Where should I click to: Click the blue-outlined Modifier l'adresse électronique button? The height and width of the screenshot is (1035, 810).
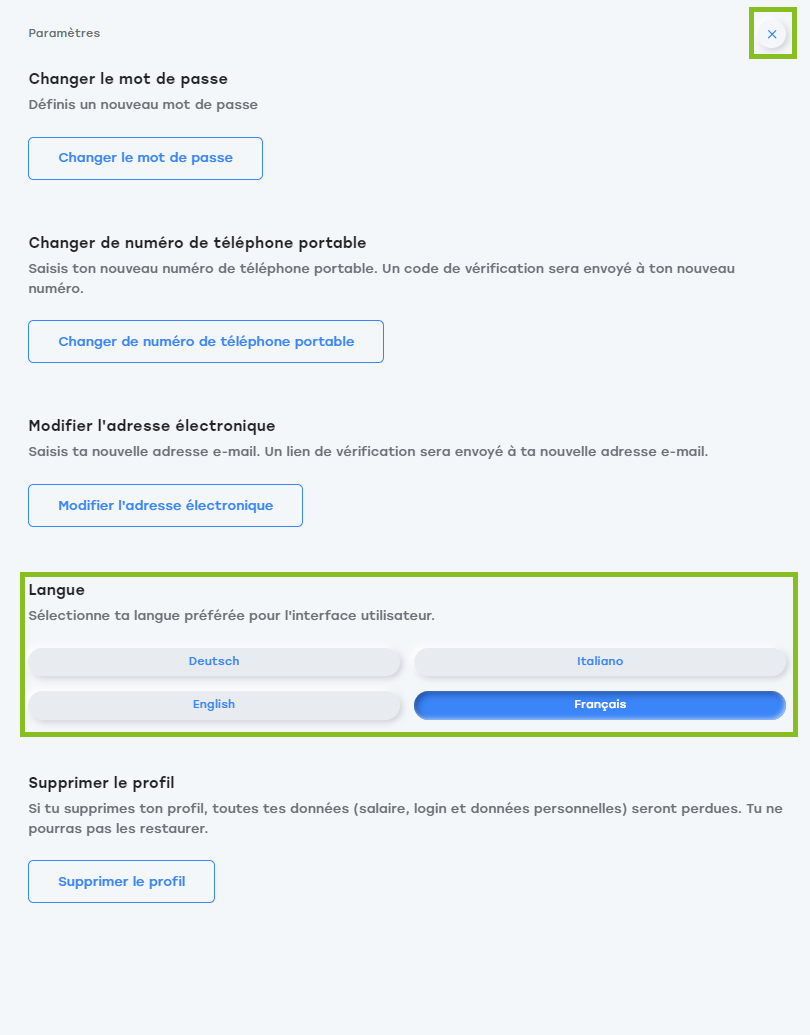166,506
